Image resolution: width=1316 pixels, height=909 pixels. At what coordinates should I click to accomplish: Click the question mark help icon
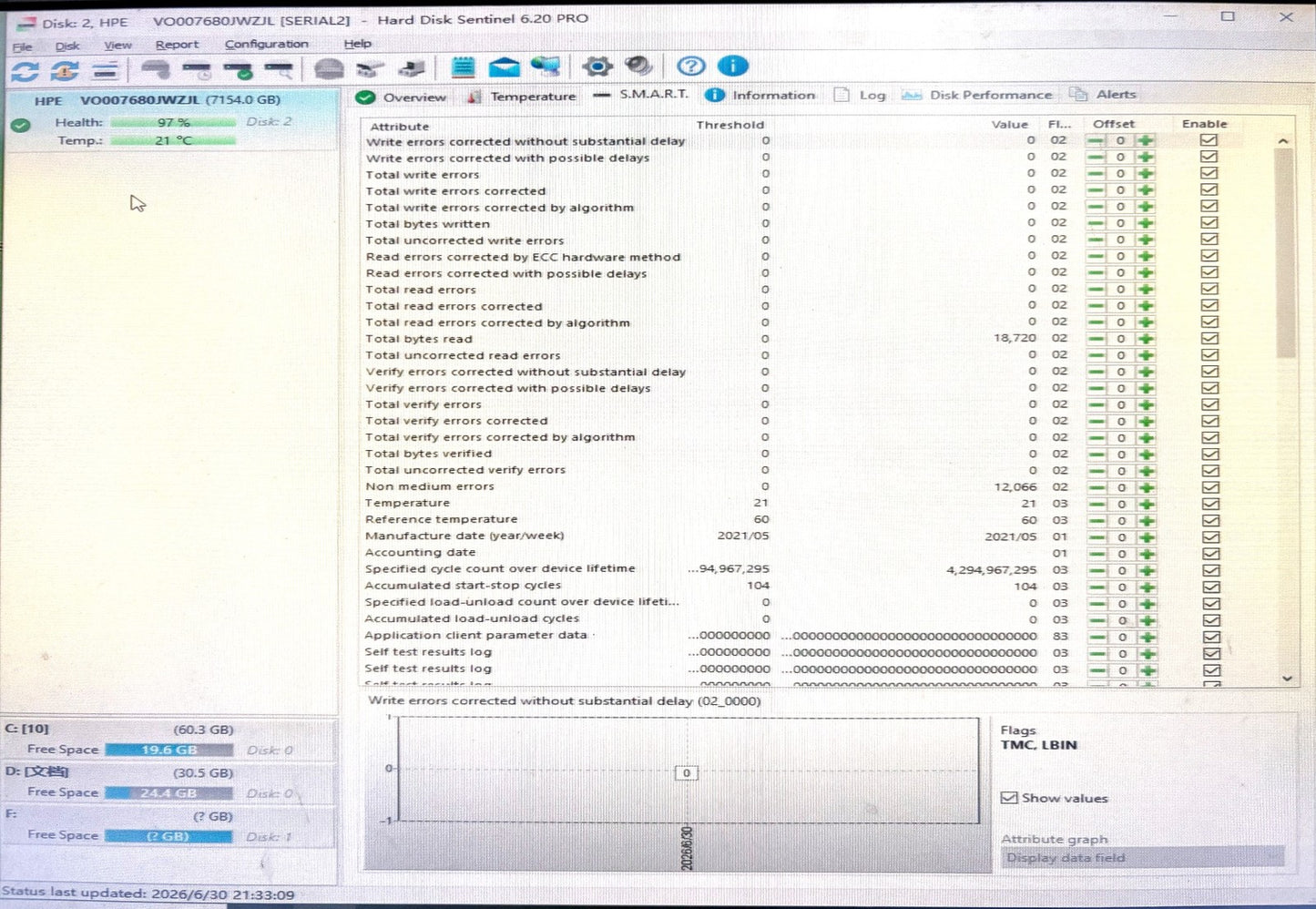click(x=691, y=66)
